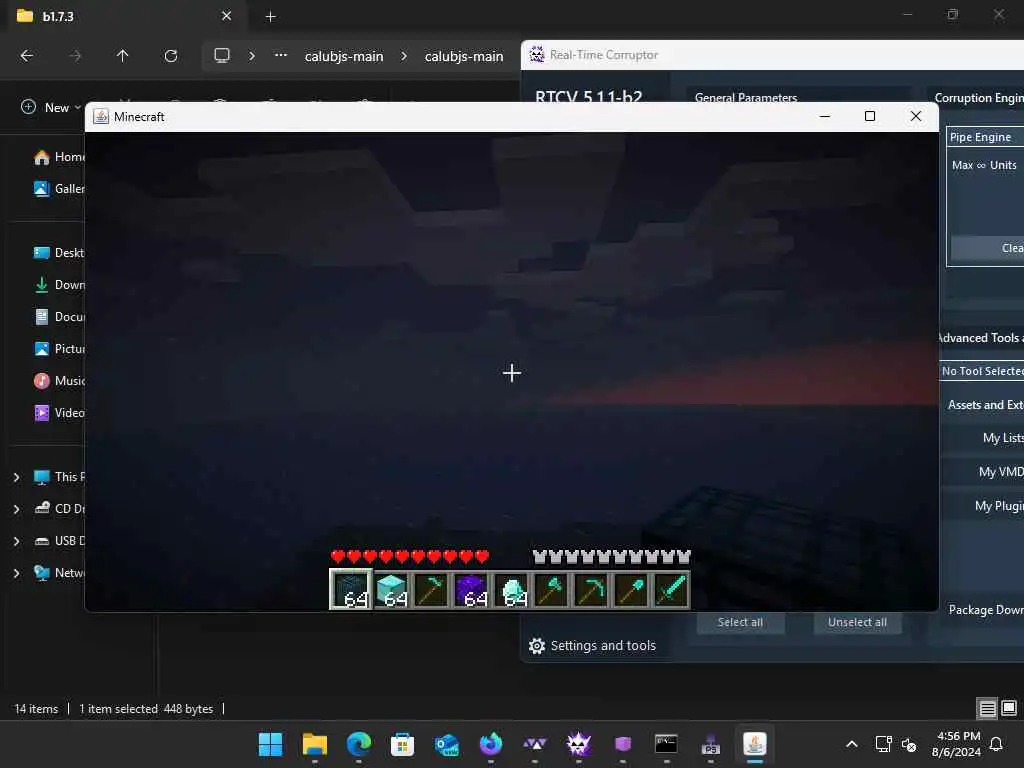Switch to Real-Time Corruptor taskbar icon
This screenshot has height=768, width=1024.
tap(579, 744)
